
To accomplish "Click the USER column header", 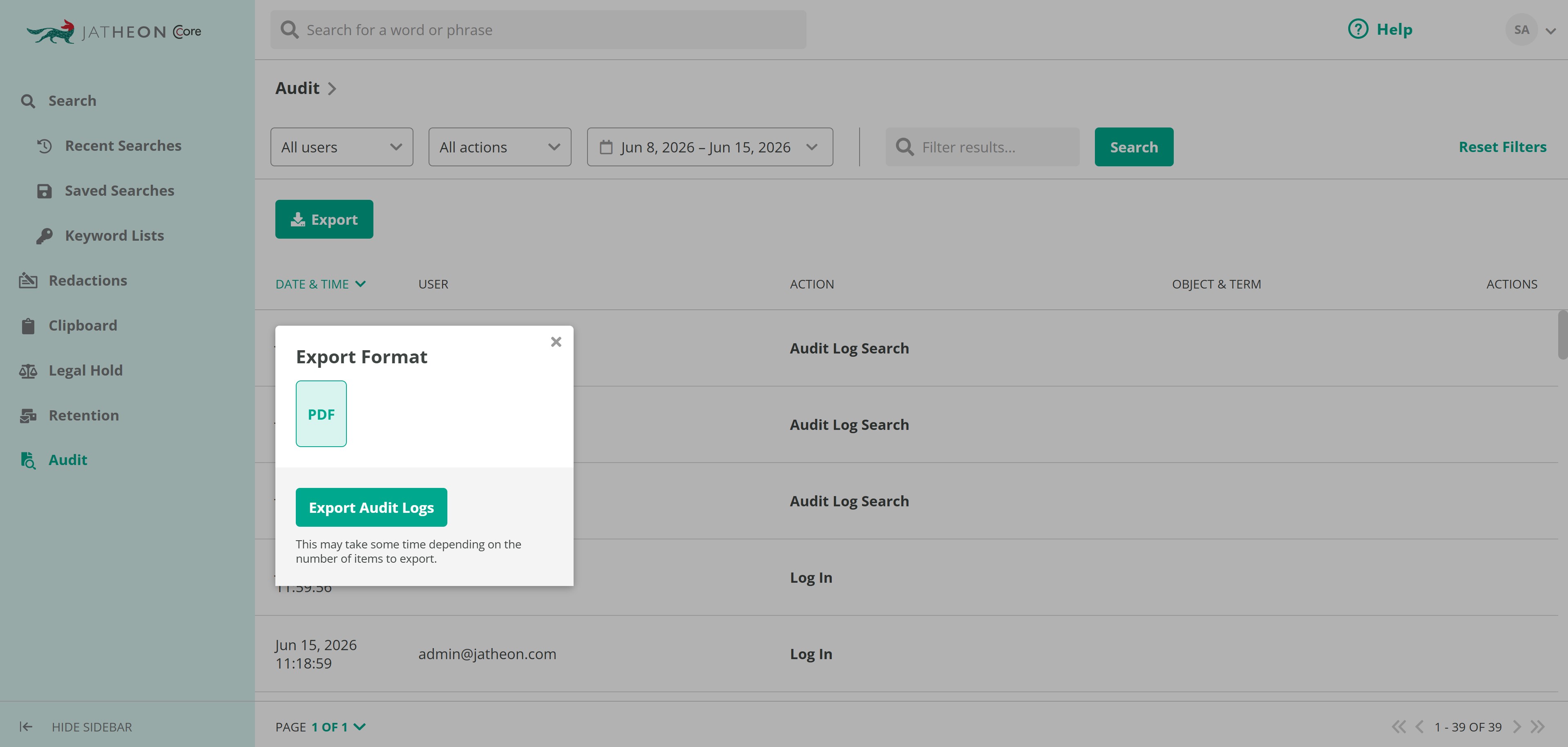I will (433, 284).
